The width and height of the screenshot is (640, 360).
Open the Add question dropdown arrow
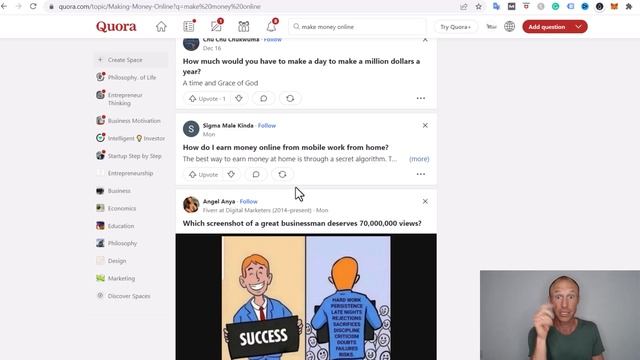(579, 27)
